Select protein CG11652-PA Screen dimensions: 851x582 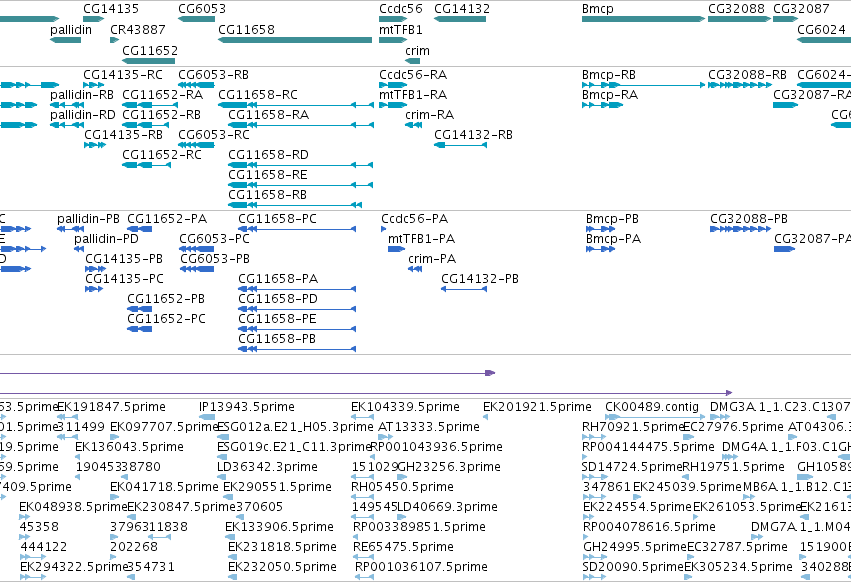(x=139, y=229)
